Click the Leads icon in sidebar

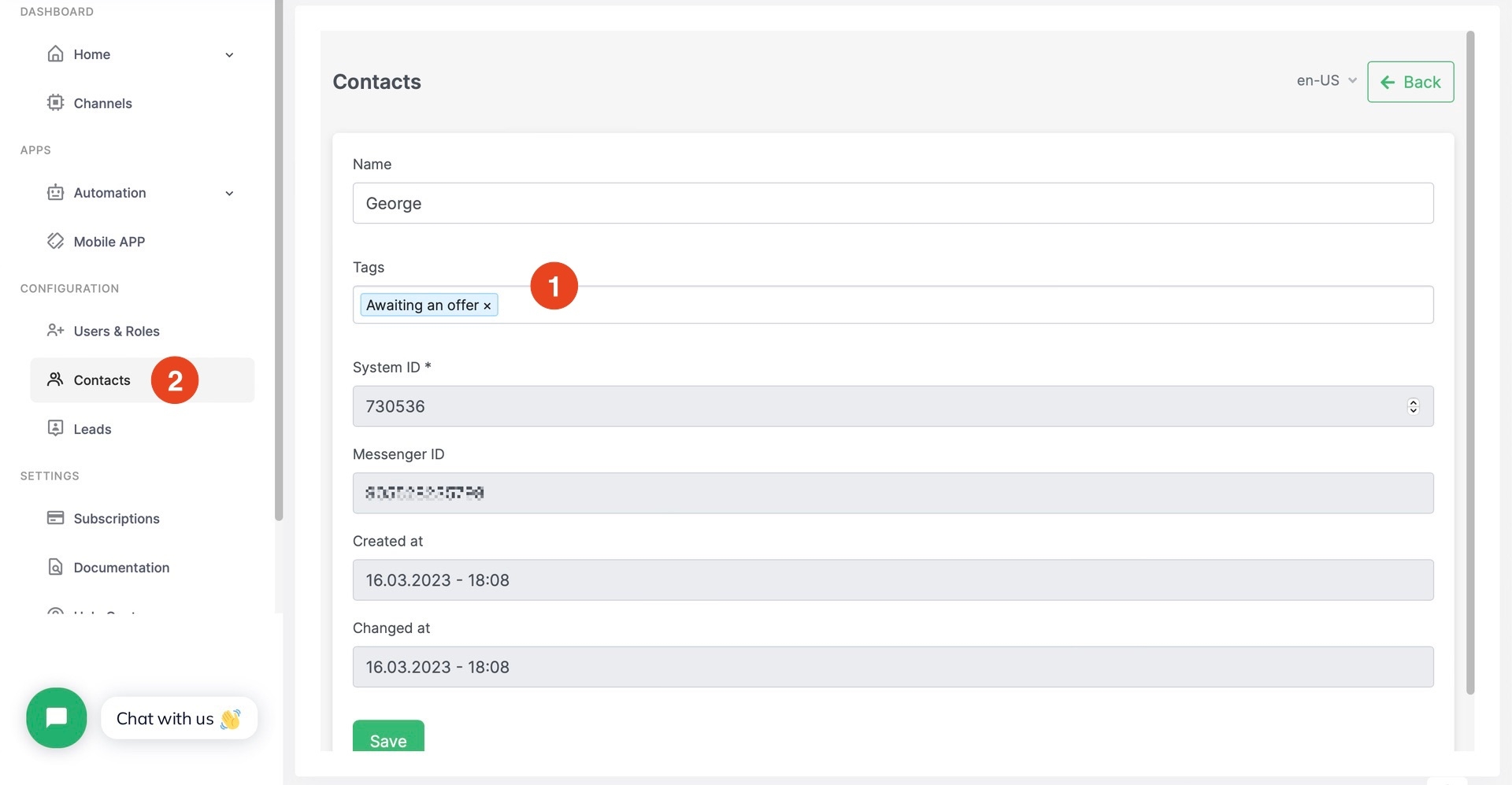[x=55, y=428]
